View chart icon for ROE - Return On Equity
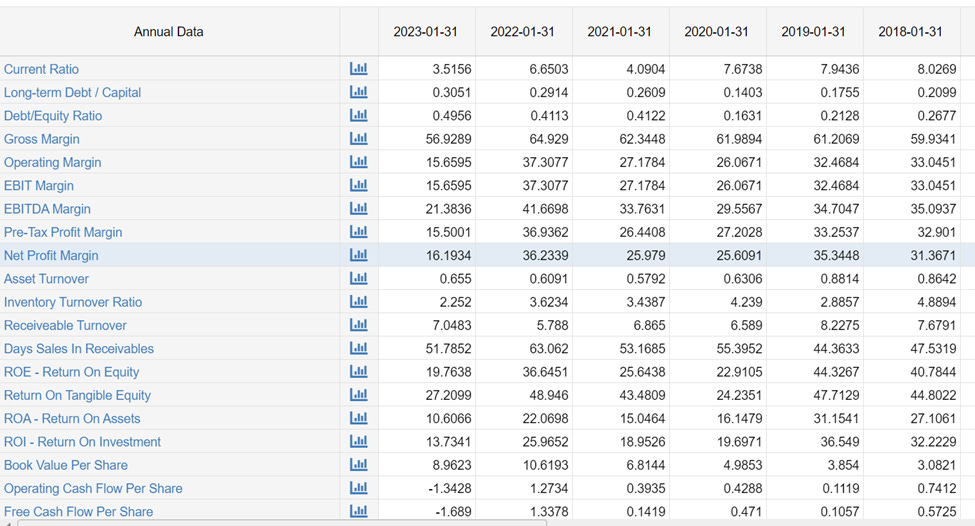The width and height of the screenshot is (975, 526). [359, 372]
